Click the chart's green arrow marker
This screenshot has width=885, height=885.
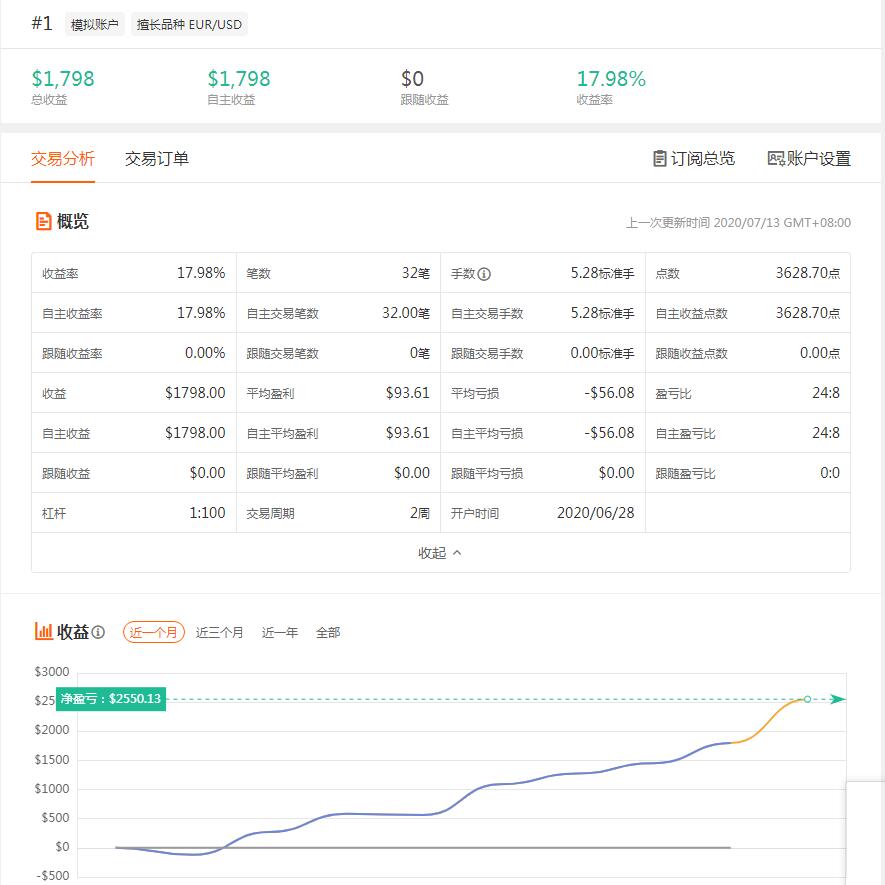pyautogui.click(x=839, y=699)
